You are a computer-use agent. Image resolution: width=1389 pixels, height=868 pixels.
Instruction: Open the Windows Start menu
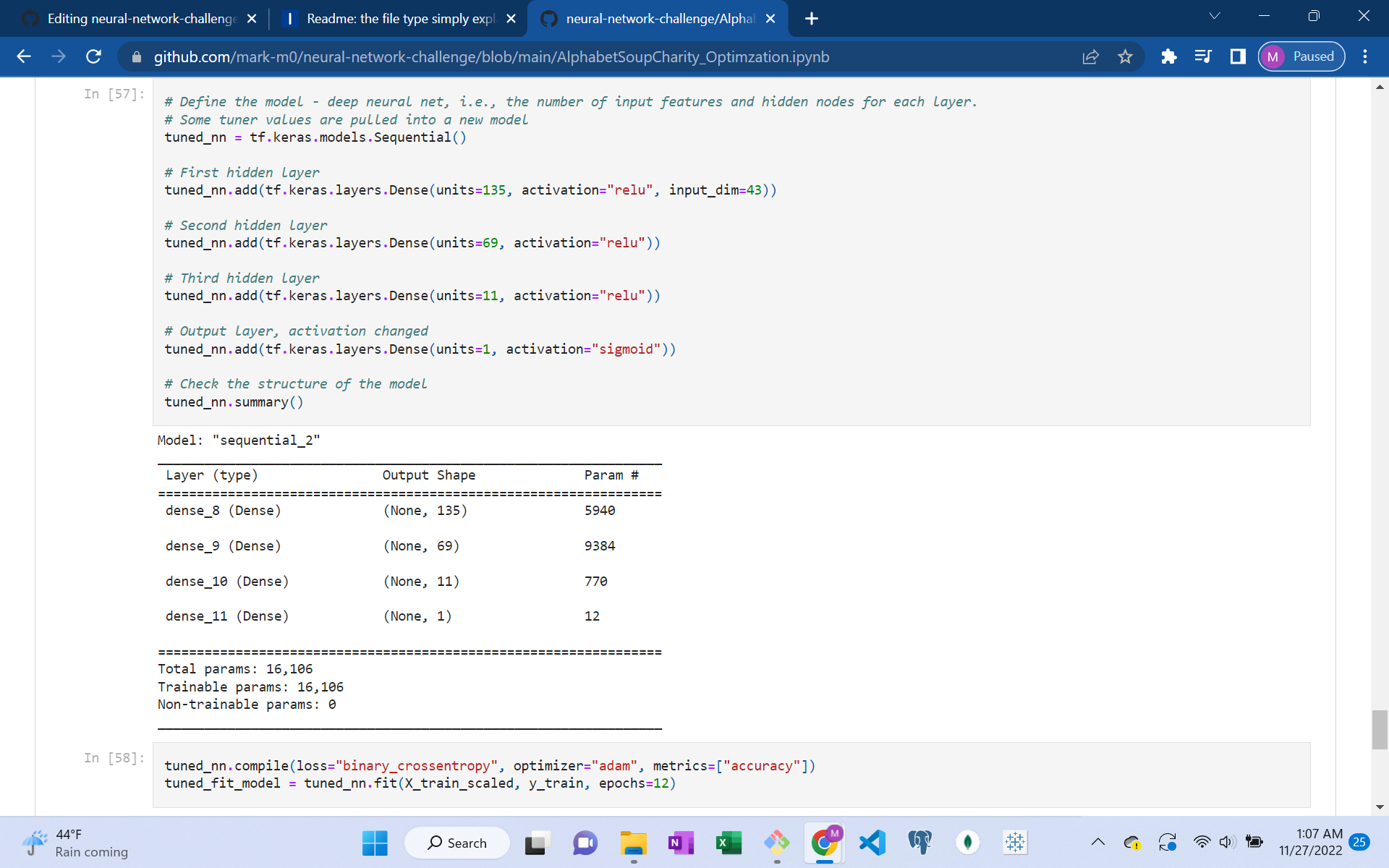point(375,843)
